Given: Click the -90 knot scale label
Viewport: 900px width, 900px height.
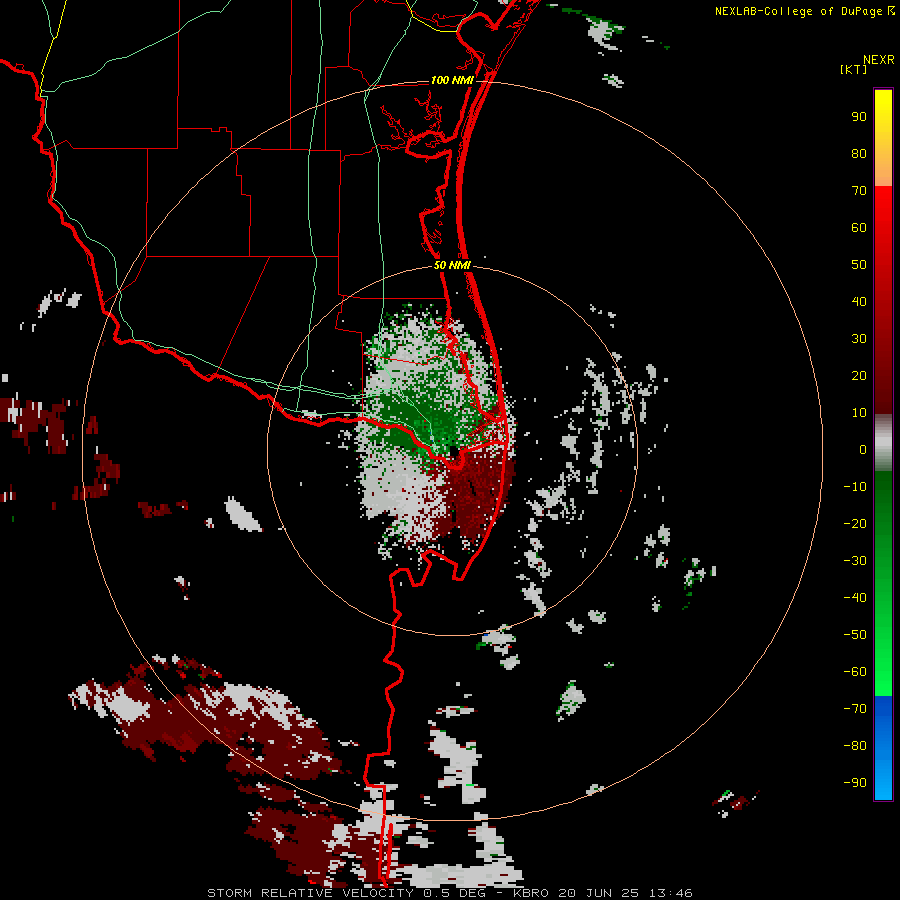Looking at the screenshot, I should (x=855, y=782).
